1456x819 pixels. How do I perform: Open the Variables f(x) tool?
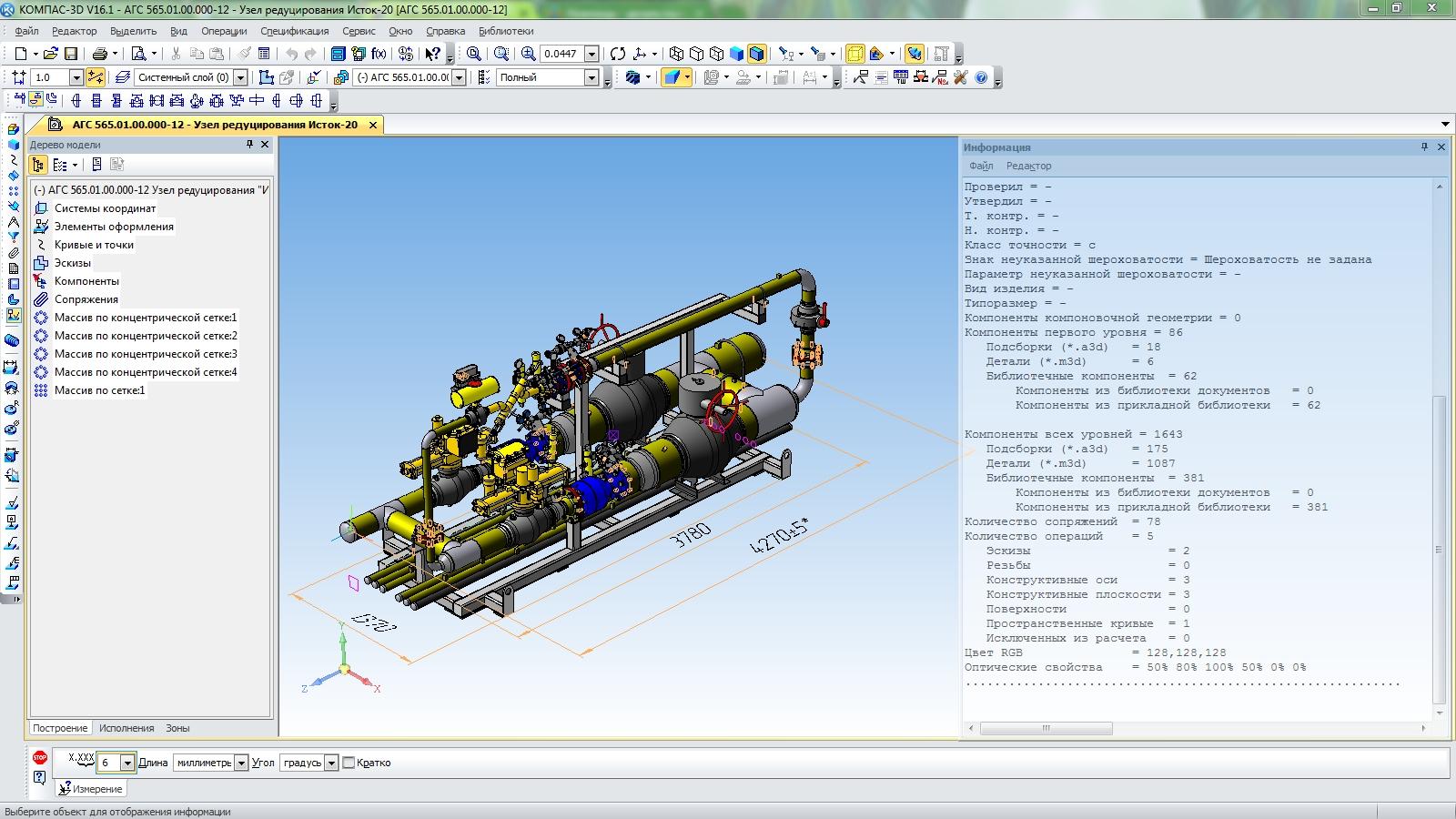point(379,54)
